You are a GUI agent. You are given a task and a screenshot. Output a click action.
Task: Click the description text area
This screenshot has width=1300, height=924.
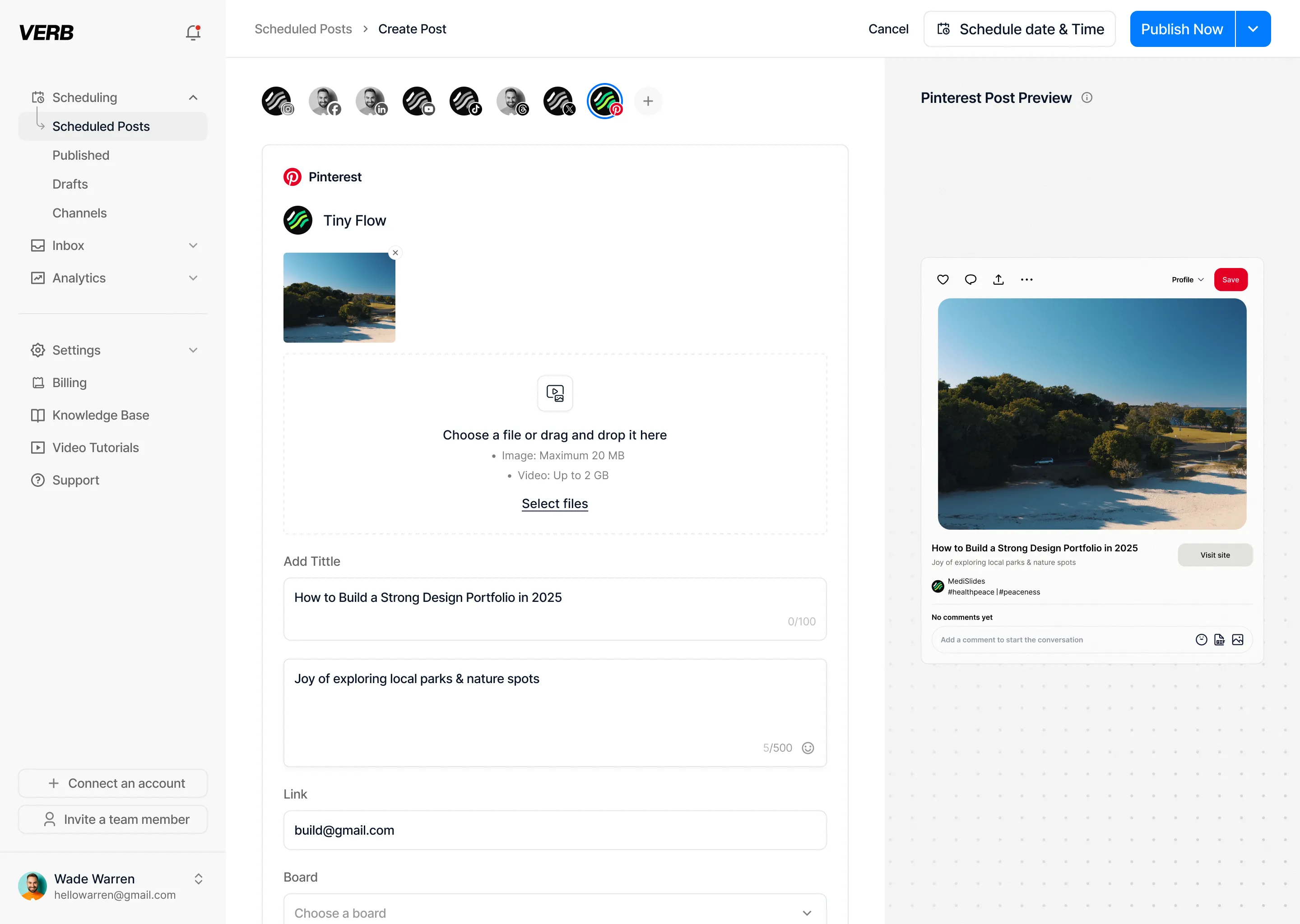[x=555, y=713]
